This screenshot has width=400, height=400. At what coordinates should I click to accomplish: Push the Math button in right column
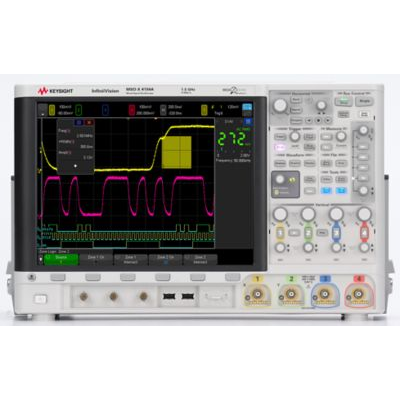(x=363, y=168)
